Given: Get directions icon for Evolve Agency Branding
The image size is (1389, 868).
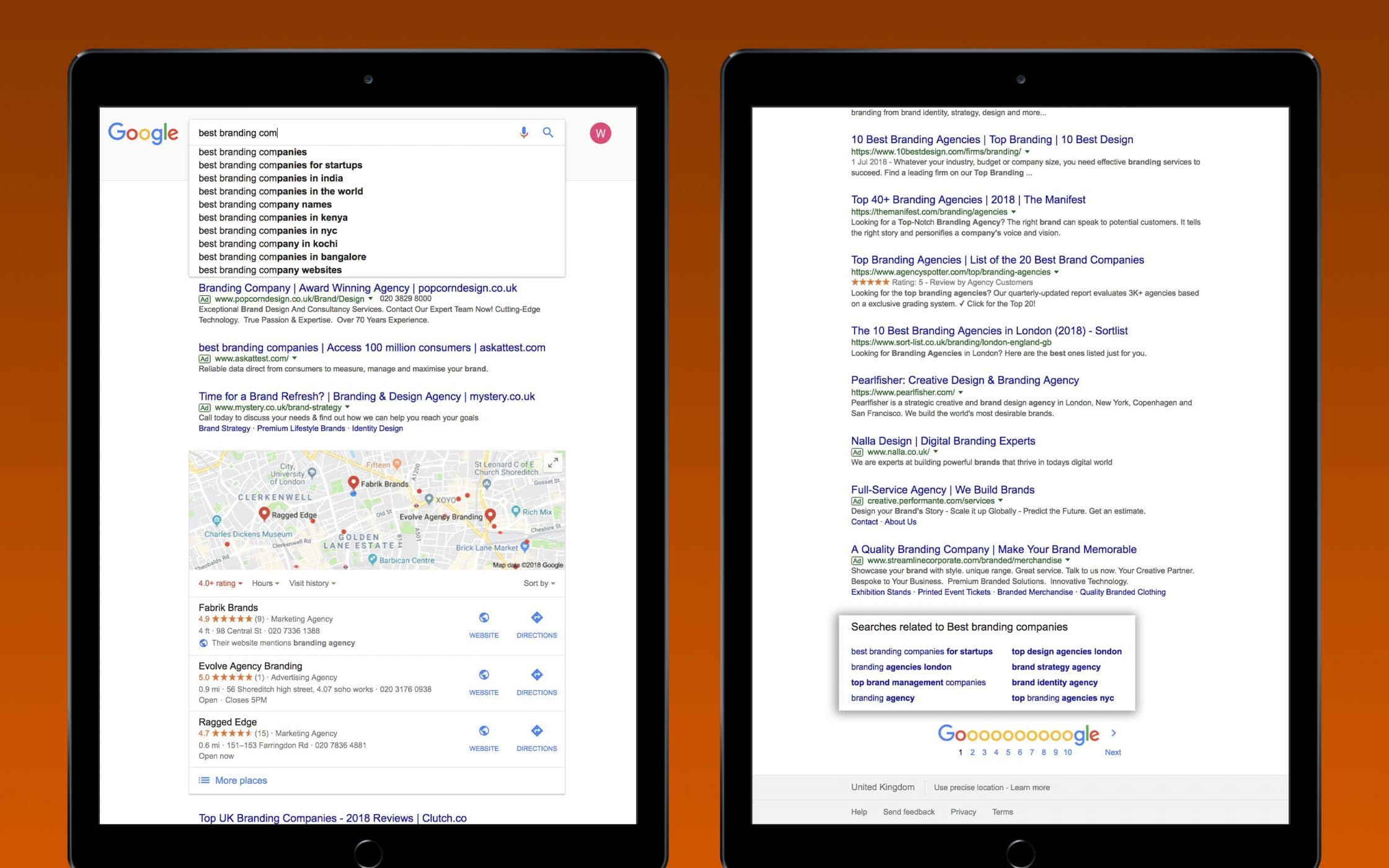Looking at the screenshot, I should tap(537, 675).
